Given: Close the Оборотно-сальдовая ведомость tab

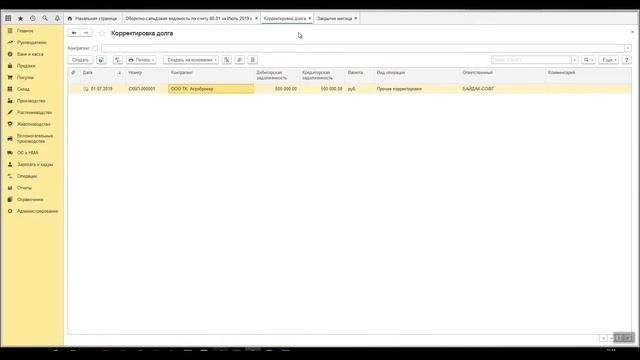Looking at the screenshot, I should coord(256,18).
